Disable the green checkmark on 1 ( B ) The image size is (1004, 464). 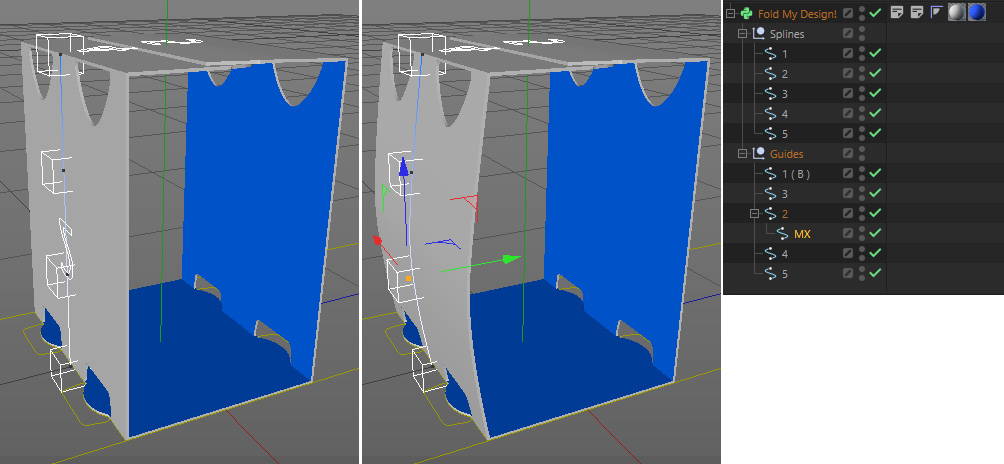pyautogui.click(x=875, y=173)
